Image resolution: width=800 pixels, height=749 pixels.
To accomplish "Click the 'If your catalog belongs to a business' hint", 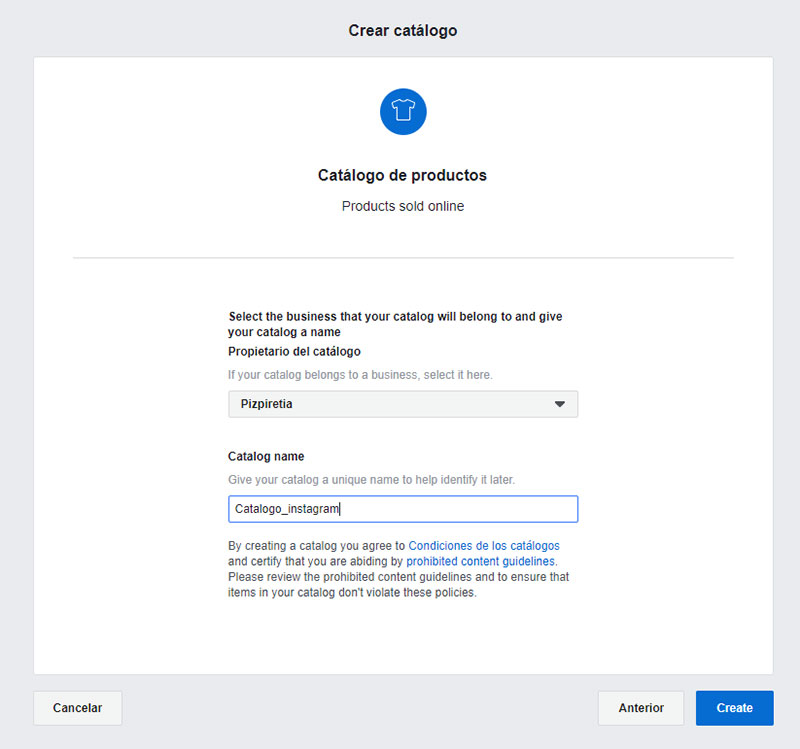I will point(360,375).
